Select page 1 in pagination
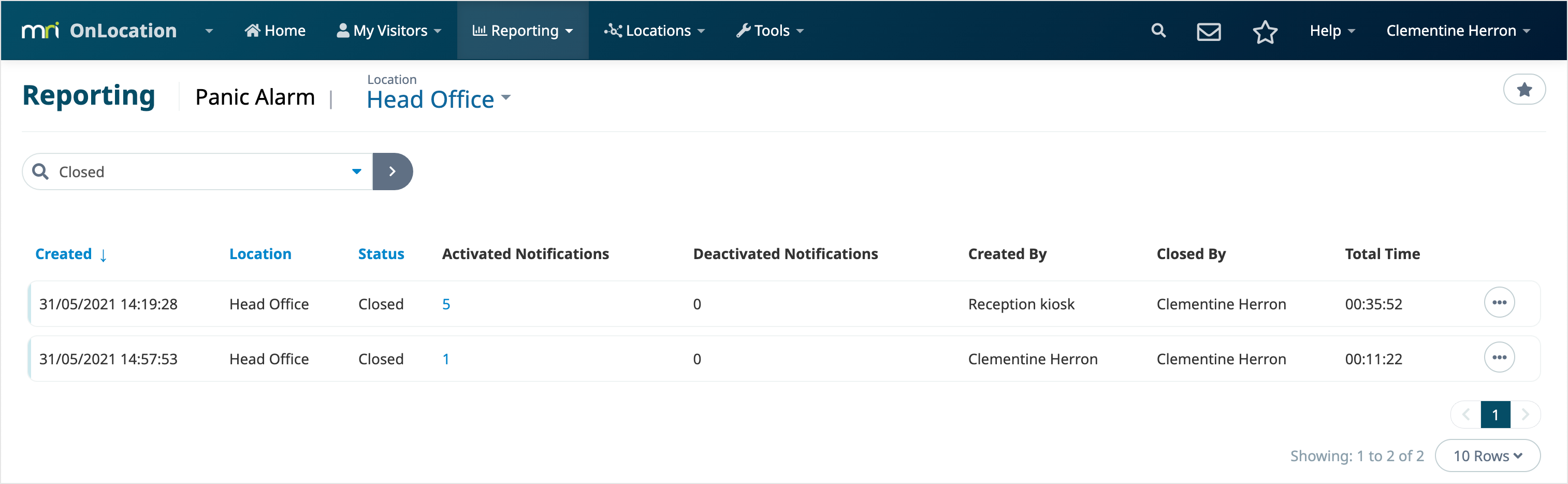 pyautogui.click(x=1495, y=415)
